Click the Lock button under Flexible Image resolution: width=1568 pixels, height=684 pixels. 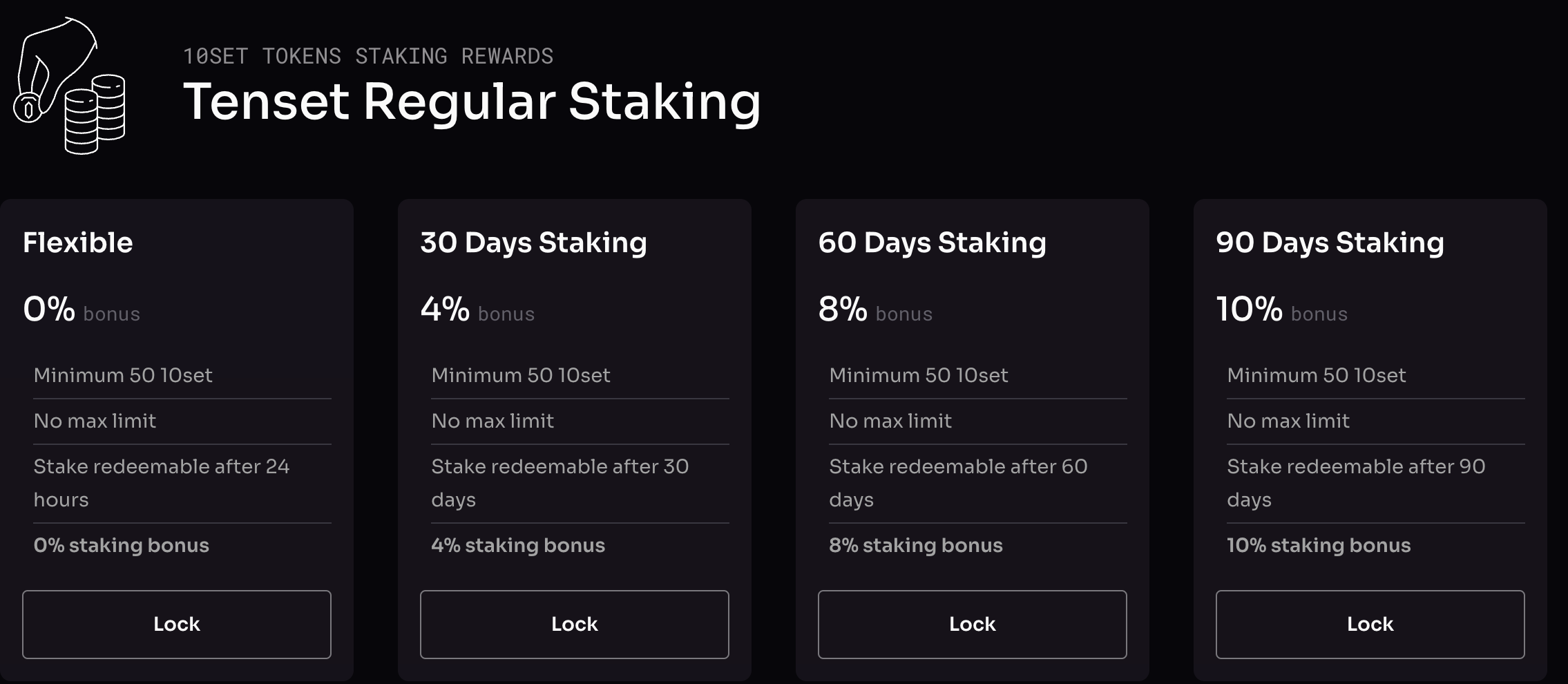pos(177,624)
